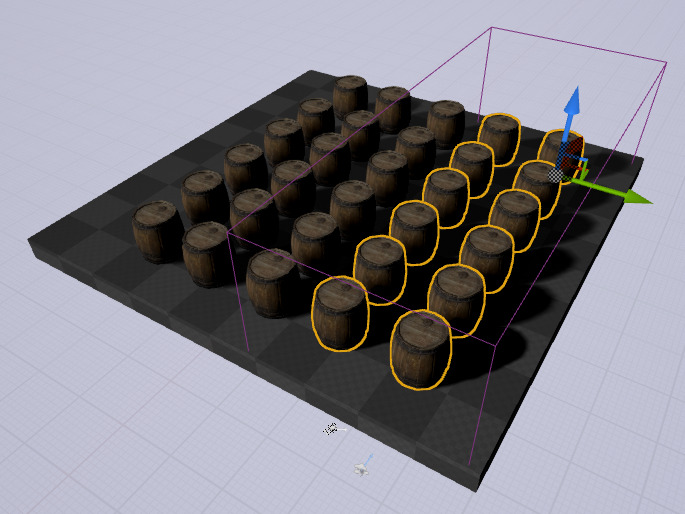685x514 pixels.
Task: Select farthest outlined barrel in left selected row
Action: [x=499, y=139]
